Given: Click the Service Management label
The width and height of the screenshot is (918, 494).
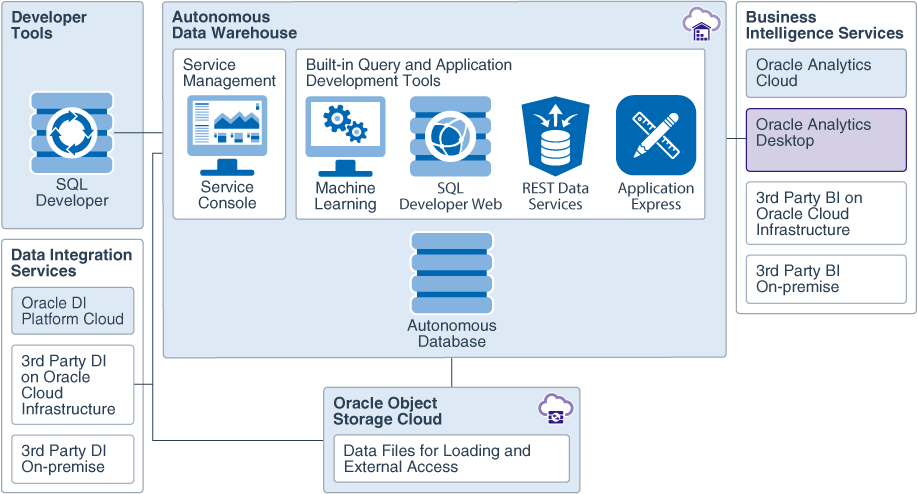Looking at the screenshot, I should click(x=229, y=73).
